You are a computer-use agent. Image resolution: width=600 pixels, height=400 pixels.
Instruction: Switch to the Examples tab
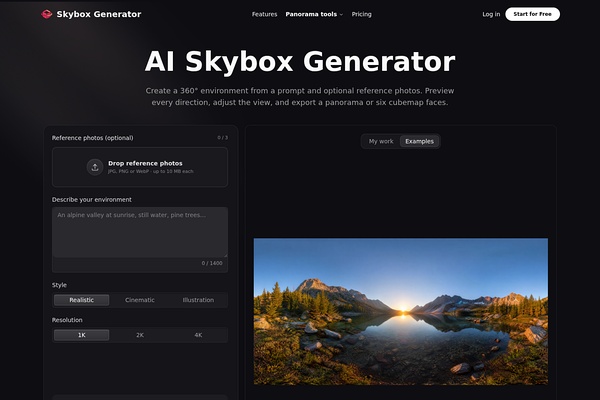pos(419,141)
